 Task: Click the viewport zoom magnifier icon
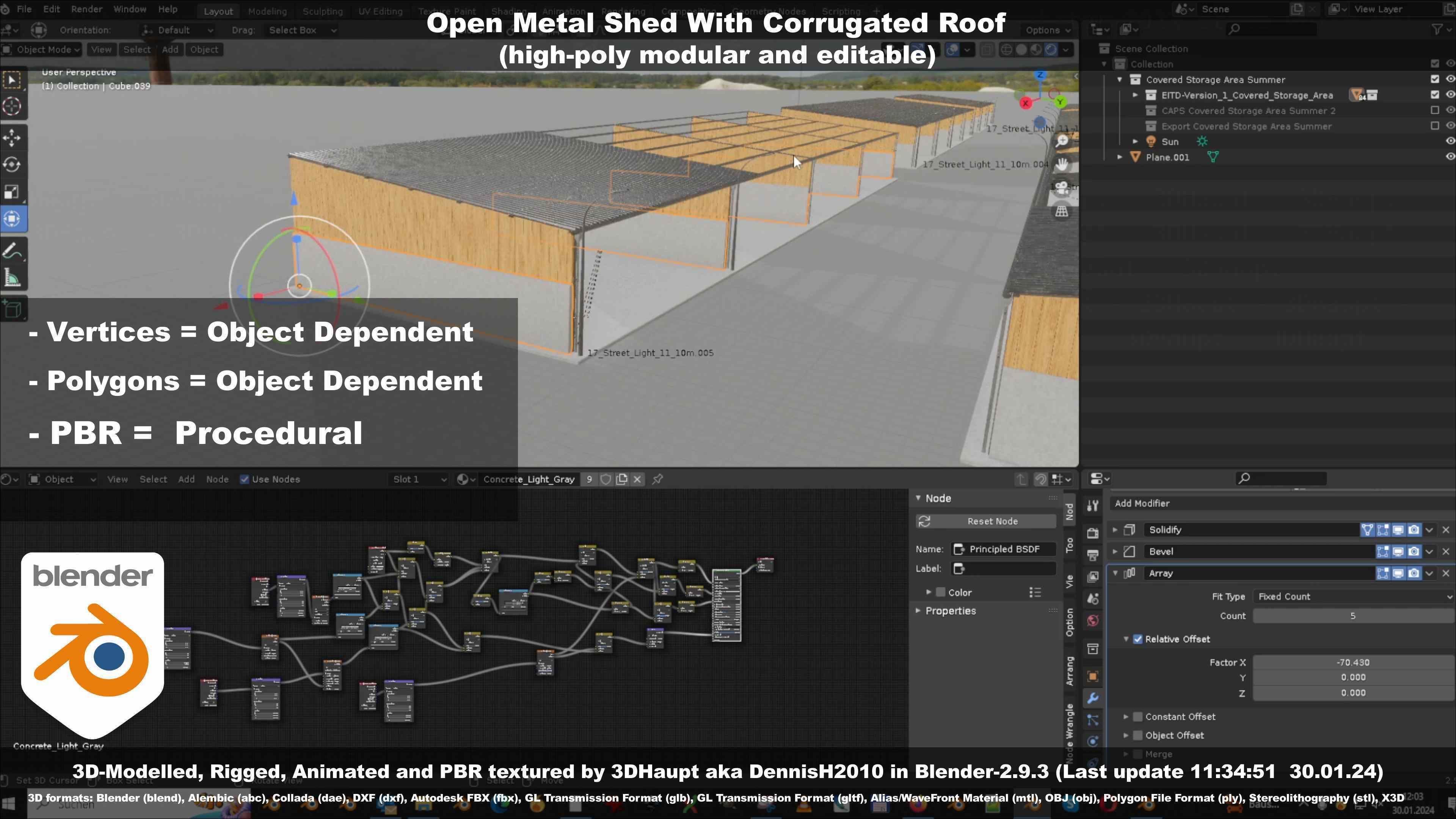pyautogui.click(x=1062, y=140)
